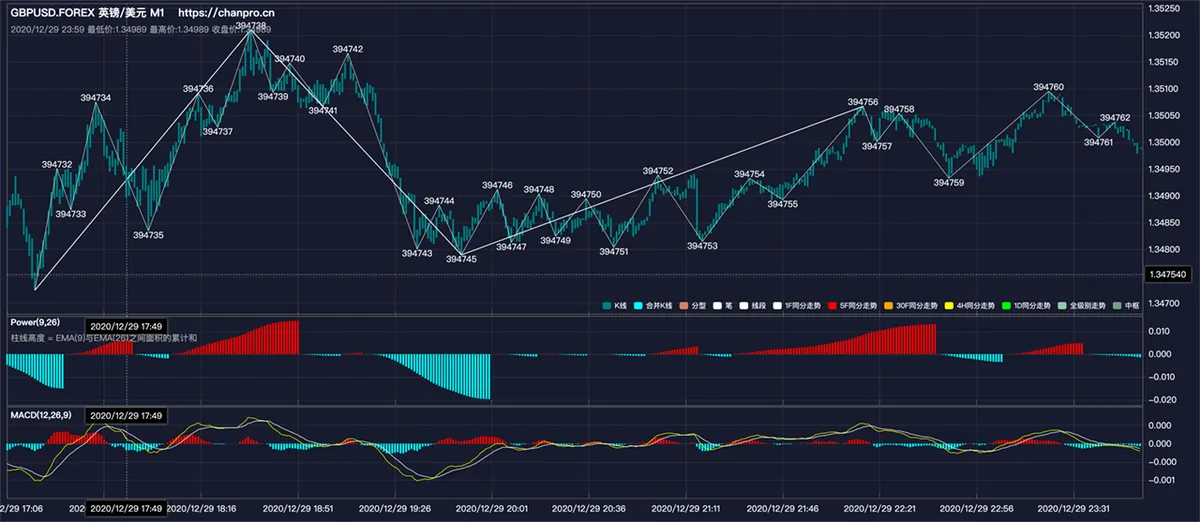Click the current price tag 1.347540
This screenshot has height=522, width=1200.
coord(1168,274)
